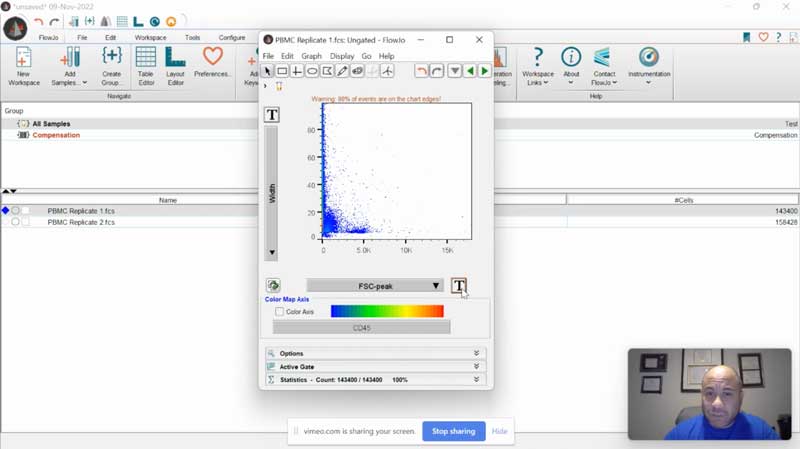
Task: Click the Name column header
Action: point(167,200)
